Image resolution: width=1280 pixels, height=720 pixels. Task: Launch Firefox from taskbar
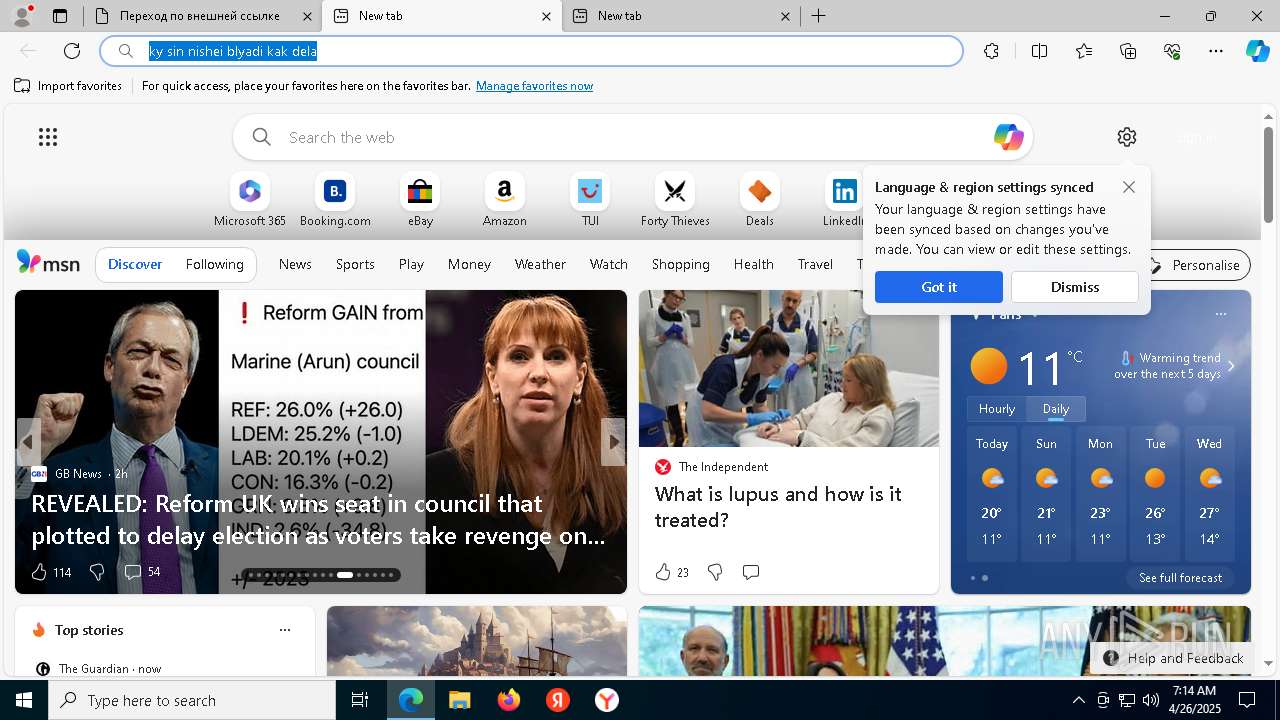pos(509,700)
